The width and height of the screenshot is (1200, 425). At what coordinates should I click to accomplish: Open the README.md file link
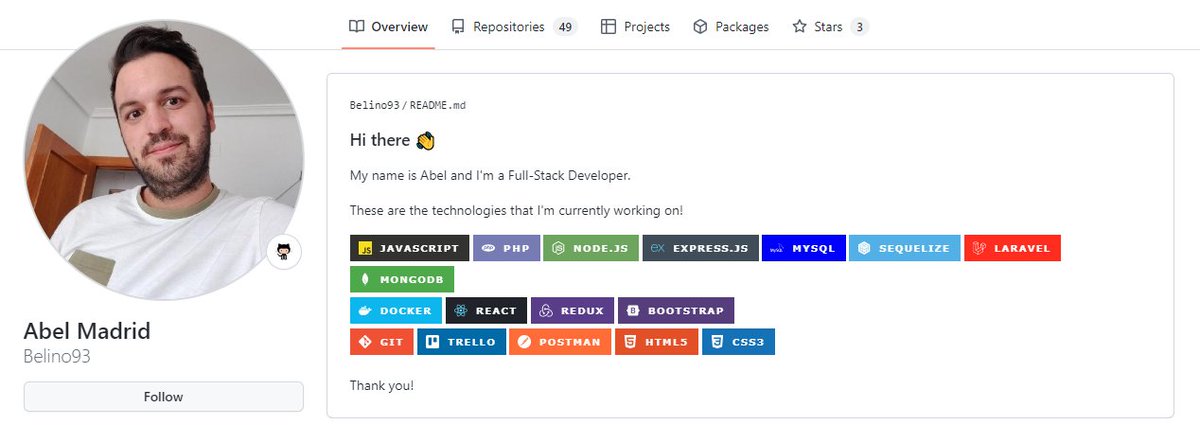tap(437, 104)
